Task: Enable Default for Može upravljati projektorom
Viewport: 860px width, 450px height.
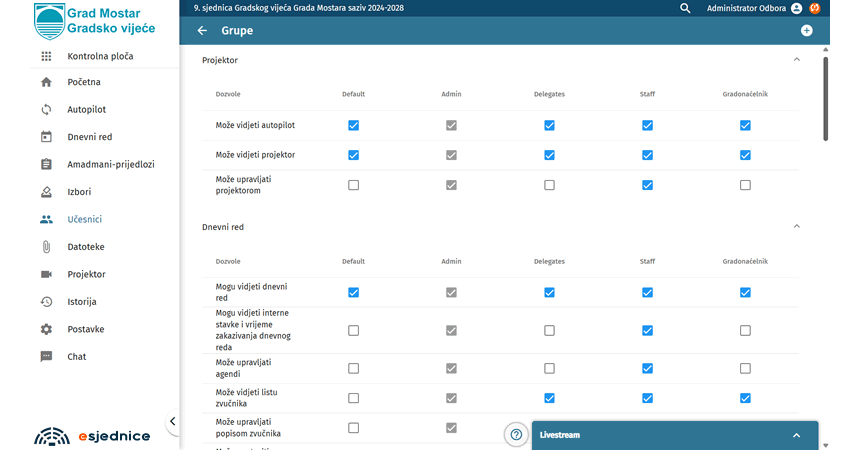Action: (353, 185)
